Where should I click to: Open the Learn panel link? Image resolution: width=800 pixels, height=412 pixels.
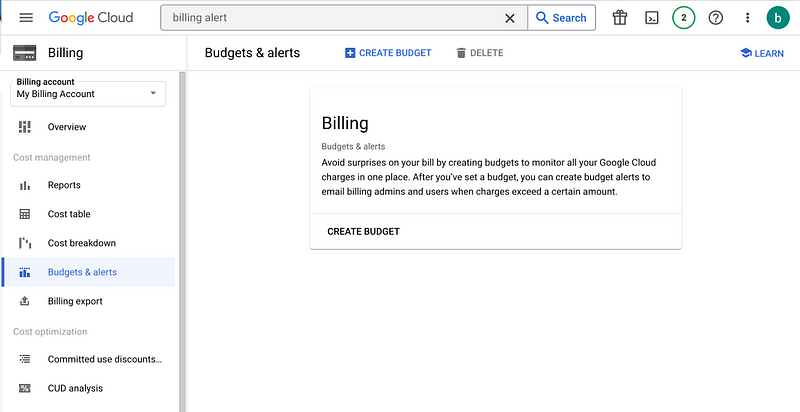click(x=762, y=53)
